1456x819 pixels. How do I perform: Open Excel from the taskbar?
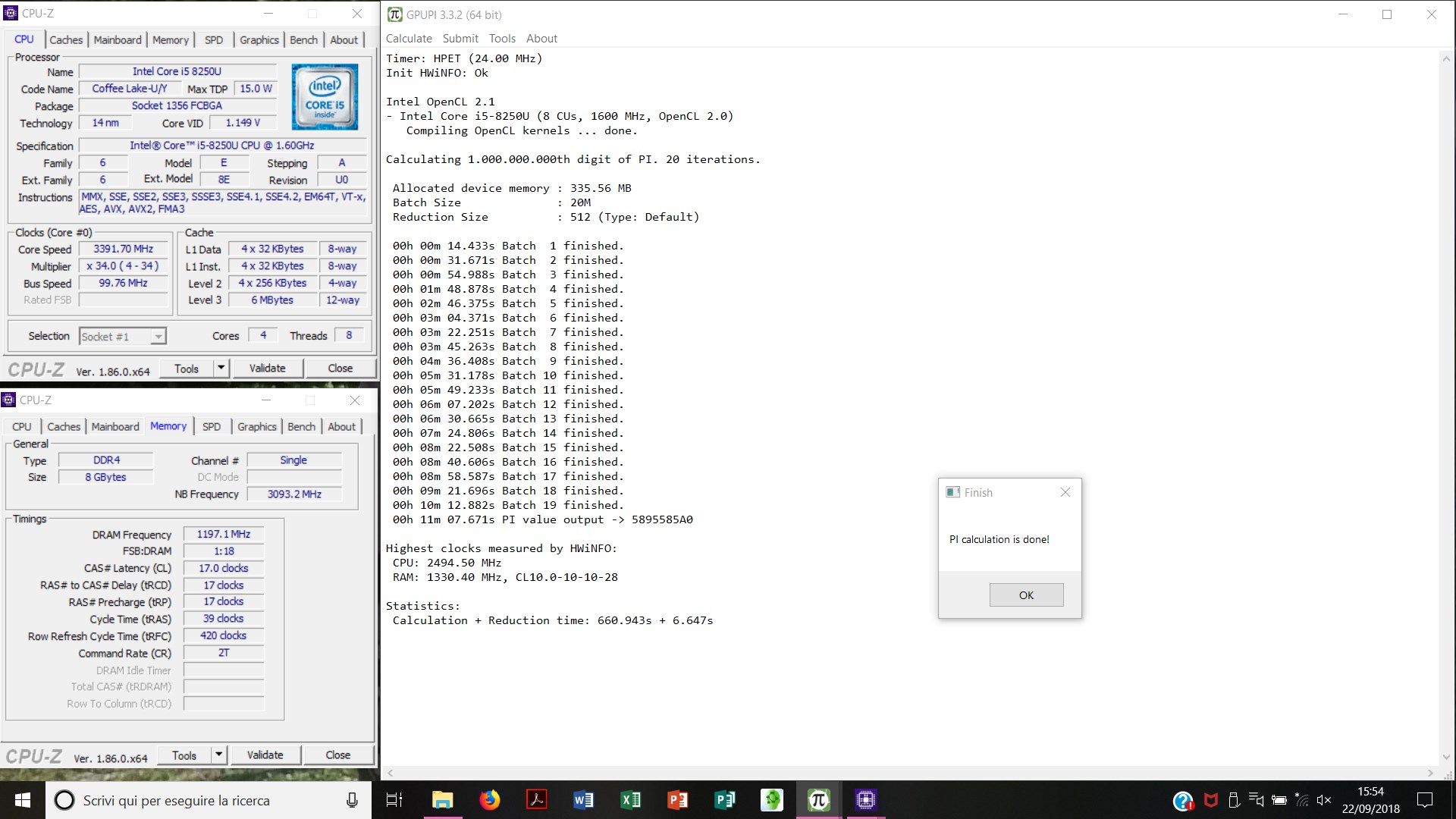[x=630, y=800]
